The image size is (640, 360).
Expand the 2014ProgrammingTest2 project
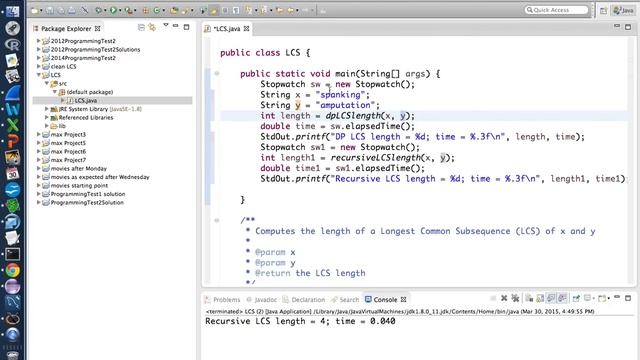coord(38,58)
